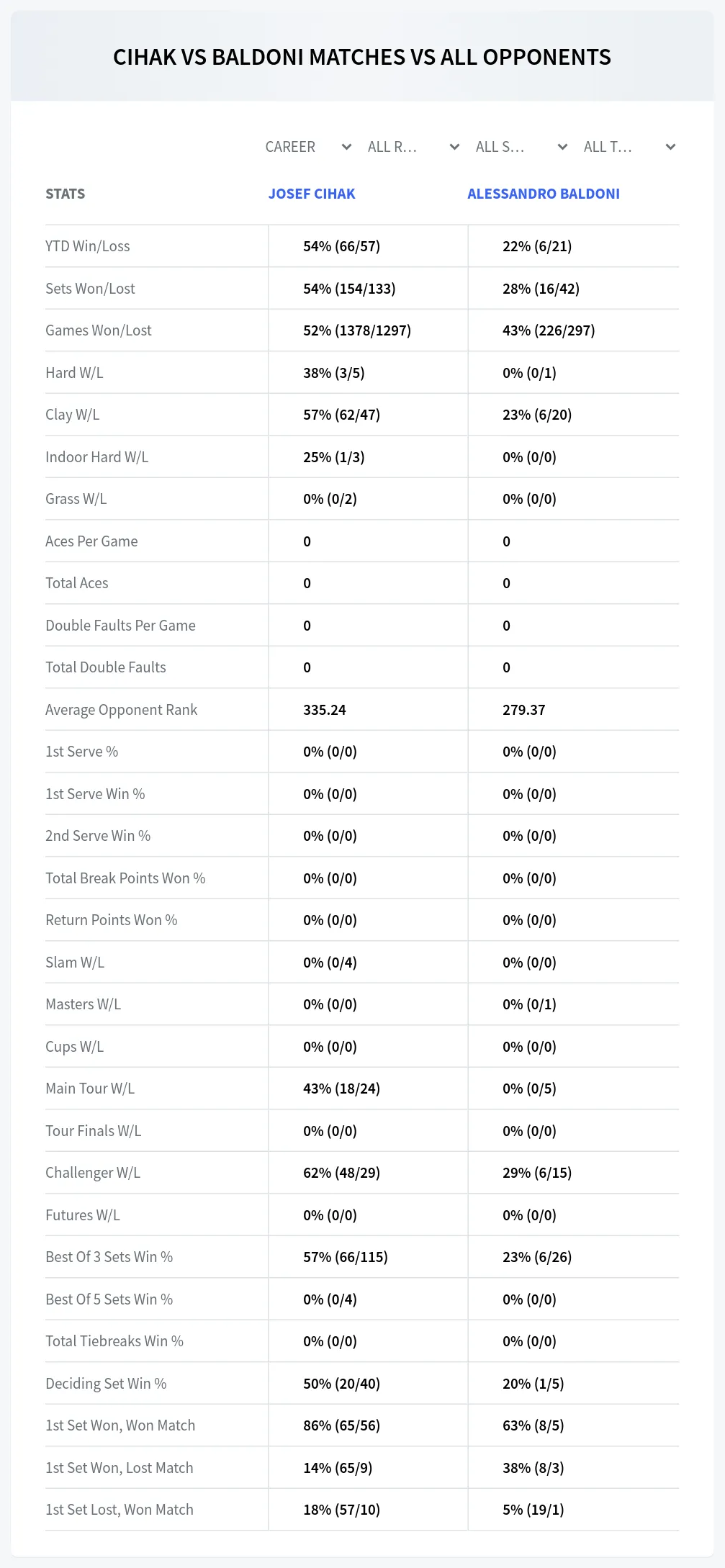Image resolution: width=725 pixels, height=1568 pixels.
Task: Select the Deciding Set Win % label
Action: pos(106,1384)
